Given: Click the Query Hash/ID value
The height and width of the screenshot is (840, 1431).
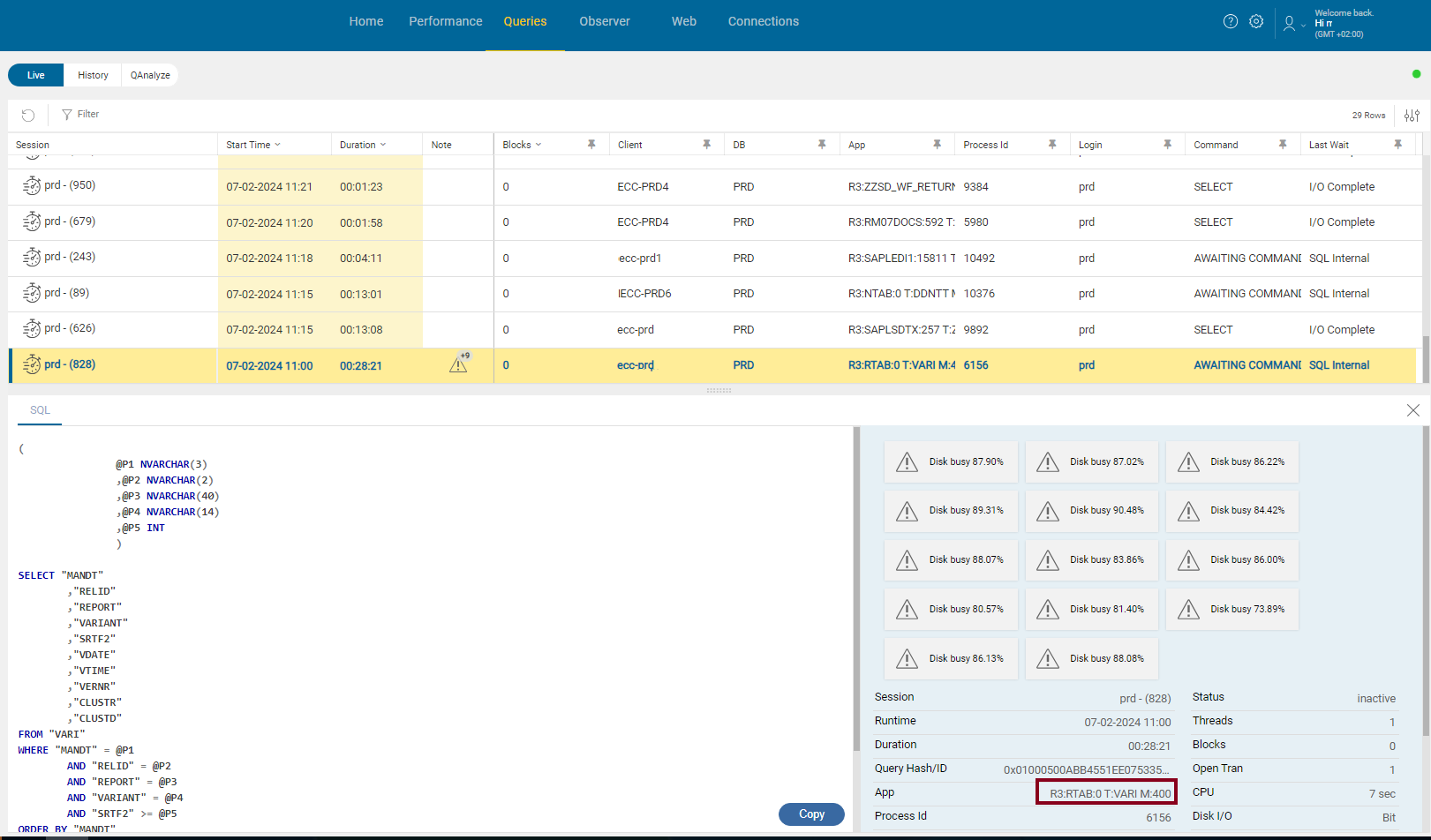Looking at the screenshot, I should pyautogui.click(x=1087, y=769).
